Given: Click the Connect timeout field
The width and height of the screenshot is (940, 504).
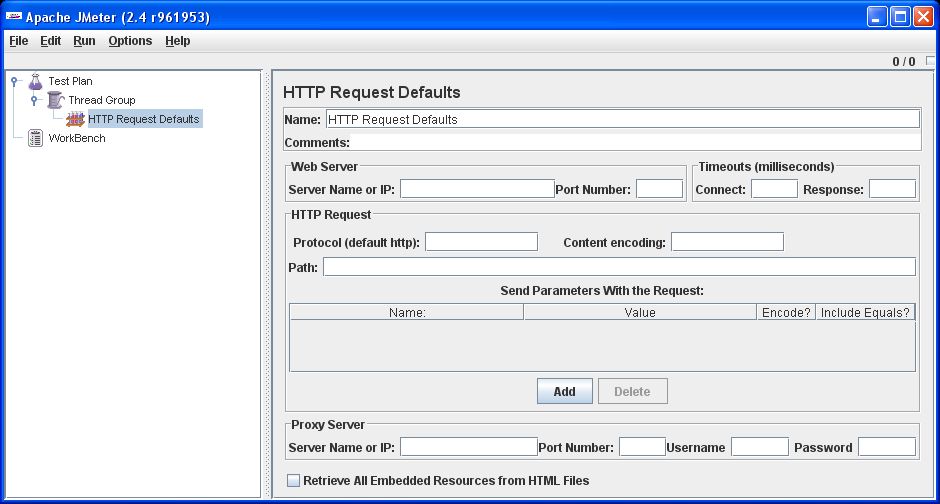Looking at the screenshot, I should pos(774,189).
